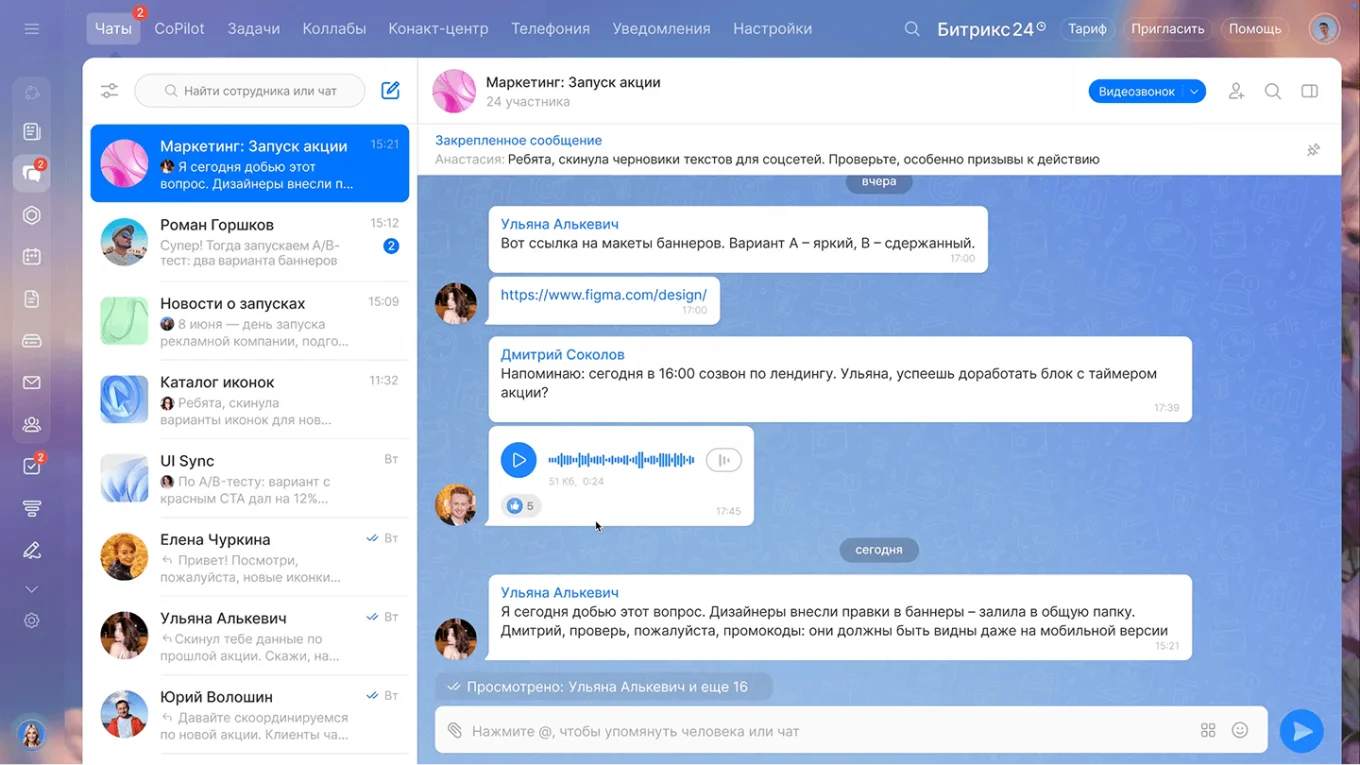Open Mail from the left sidebar
This screenshot has width=1360, height=765.
click(x=31, y=381)
